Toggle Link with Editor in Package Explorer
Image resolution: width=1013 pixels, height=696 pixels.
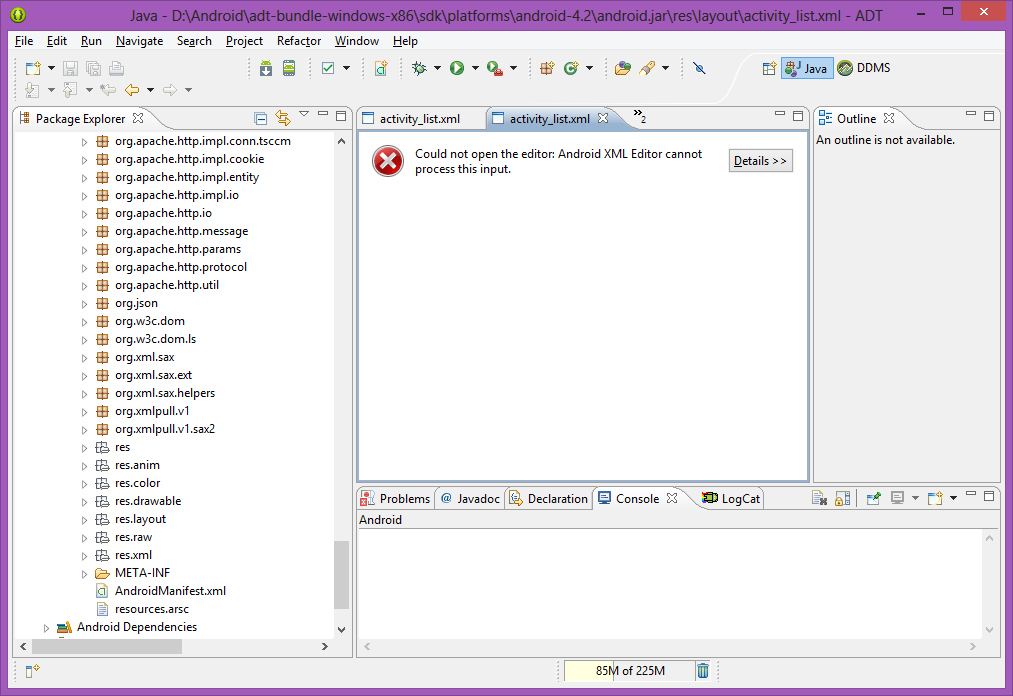coord(282,118)
